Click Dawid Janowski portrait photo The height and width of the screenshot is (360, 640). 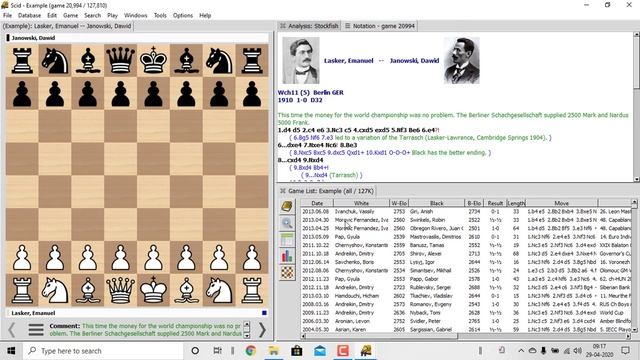pyautogui.click(x=462, y=60)
